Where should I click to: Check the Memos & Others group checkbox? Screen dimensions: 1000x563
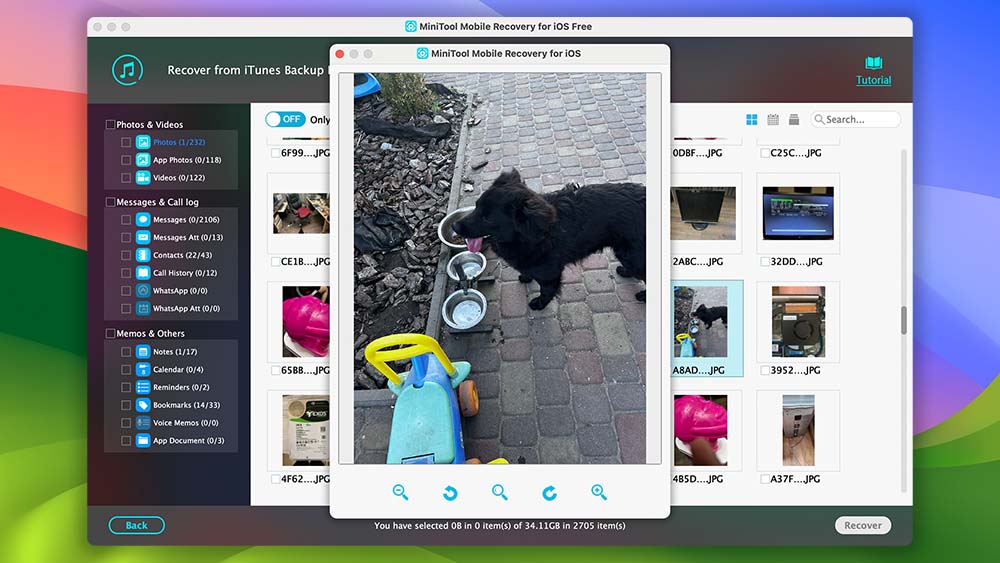[110, 333]
